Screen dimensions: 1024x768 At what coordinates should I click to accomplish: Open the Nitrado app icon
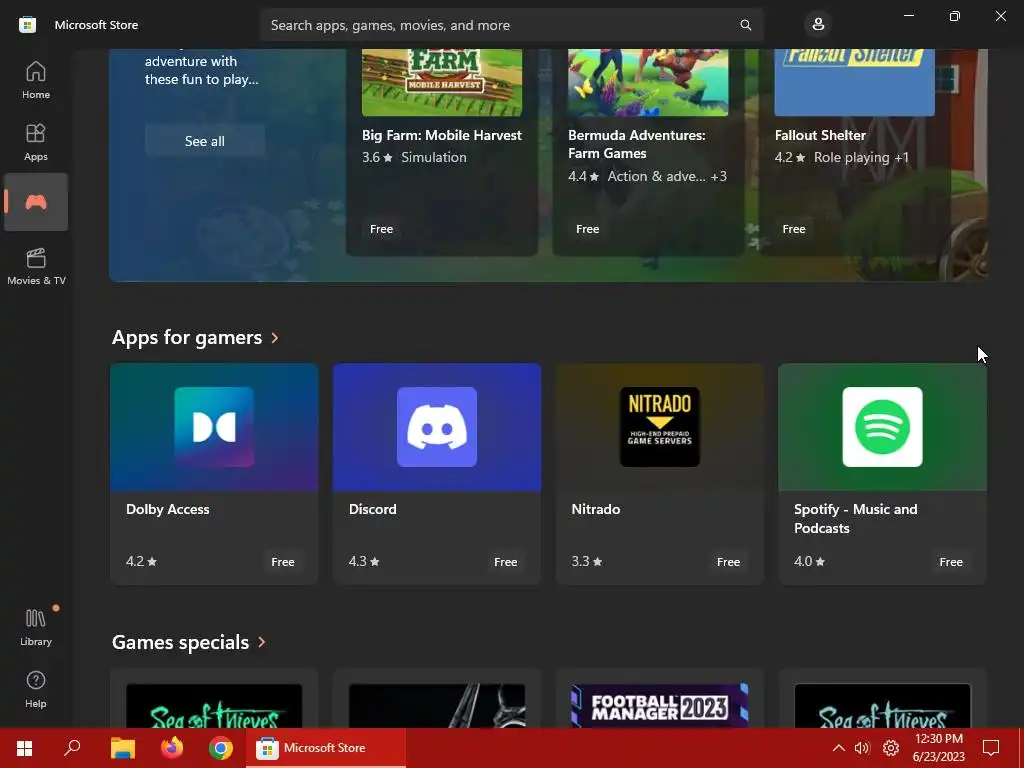click(660, 426)
